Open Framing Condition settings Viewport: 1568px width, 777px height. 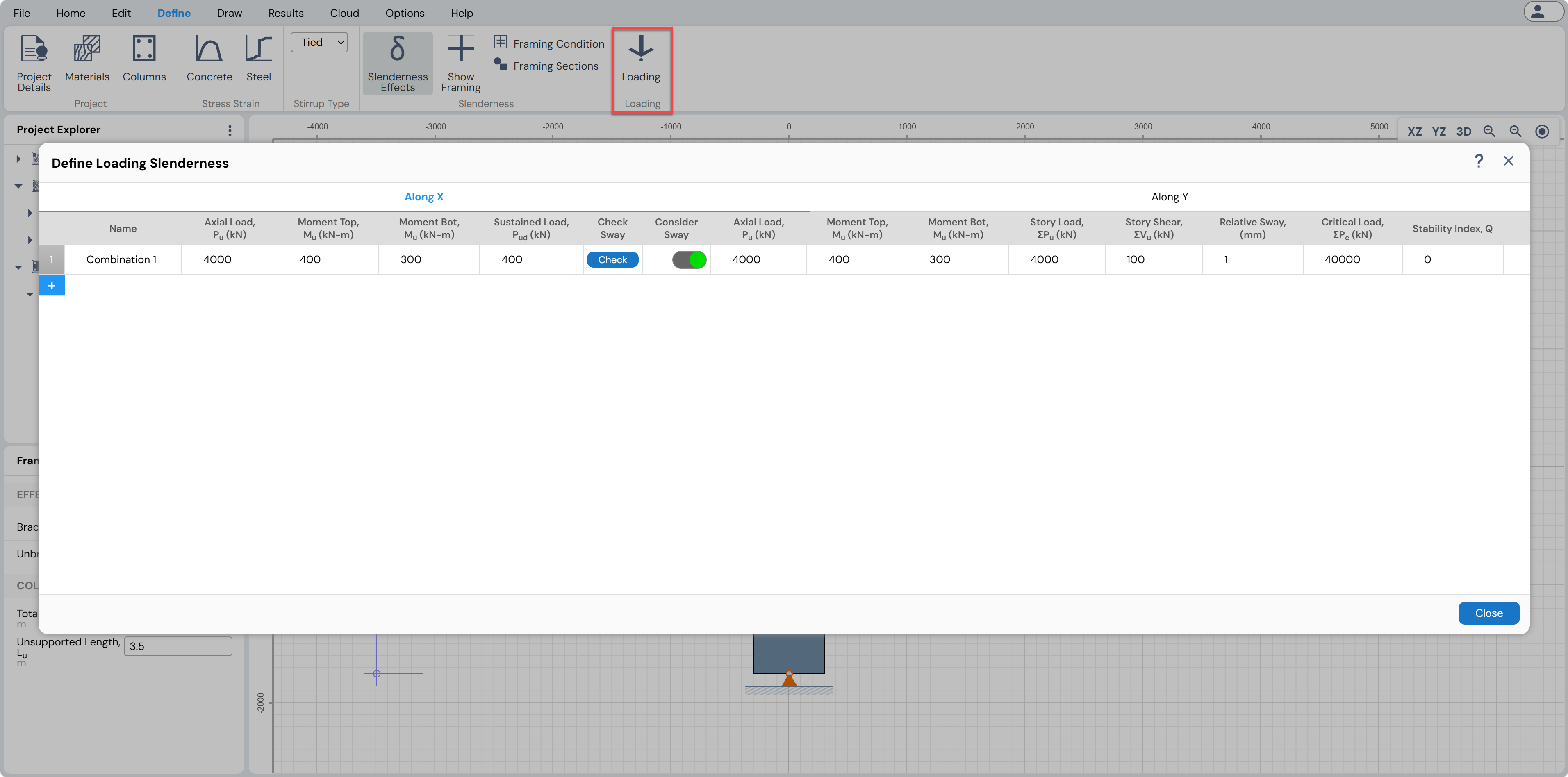tap(549, 43)
